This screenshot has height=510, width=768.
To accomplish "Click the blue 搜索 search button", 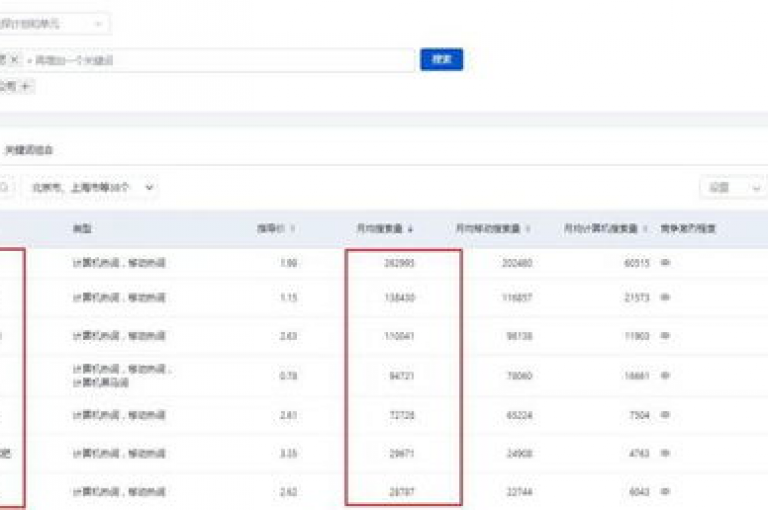I will coord(441,59).
